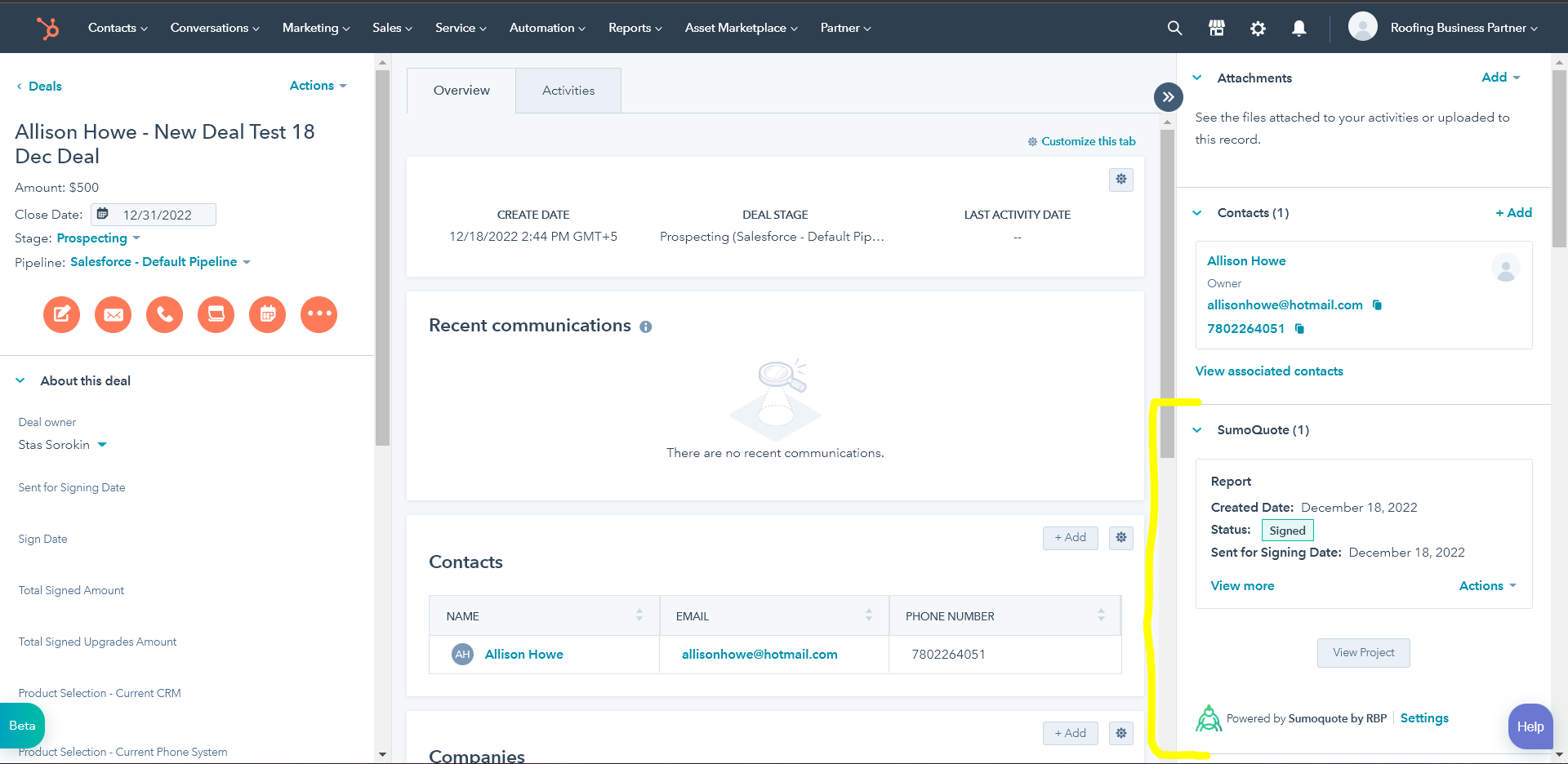The width and height of the screenshot is (1568, 764).
Task: Collapse the About this deal section
Action: 20,381
